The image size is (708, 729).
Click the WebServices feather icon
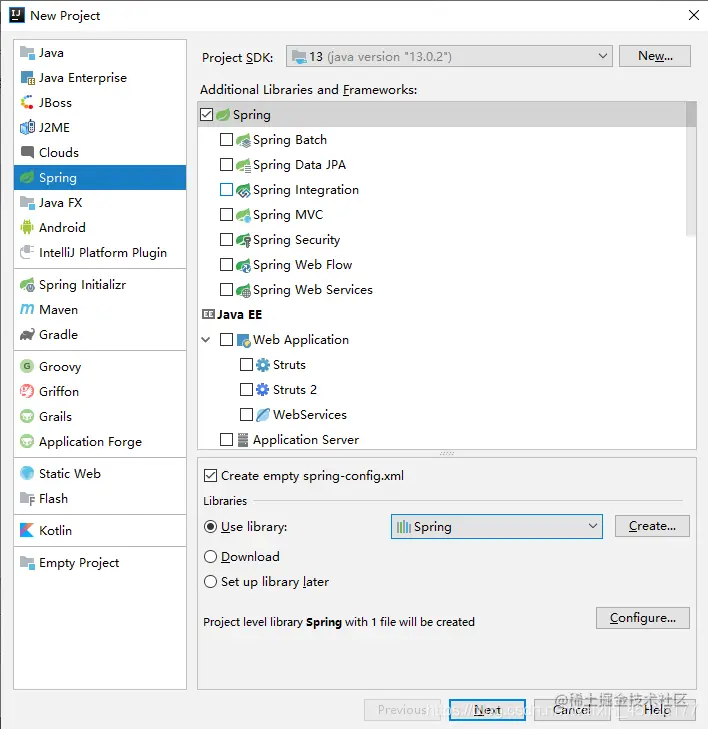tap(263, 414)
